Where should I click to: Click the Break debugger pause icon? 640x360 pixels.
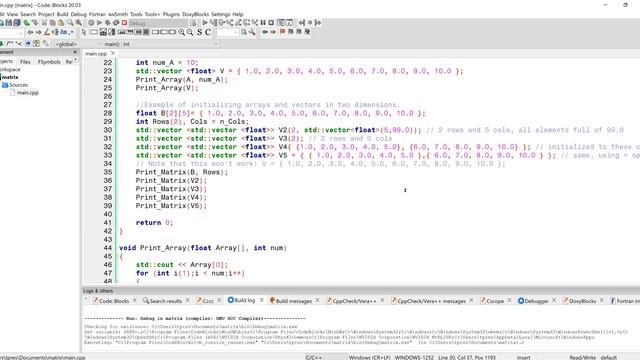tap(263, 23)
